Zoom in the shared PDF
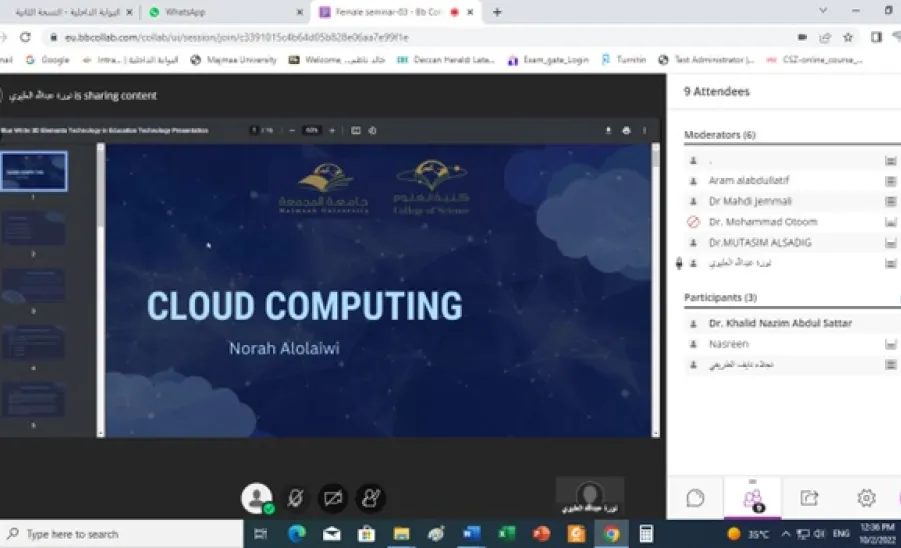The width and height of the screenshot is (901, 548). click(332, 130)
